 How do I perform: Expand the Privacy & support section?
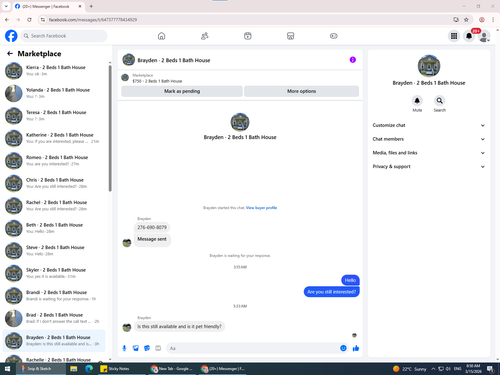[x=429, y=166]
